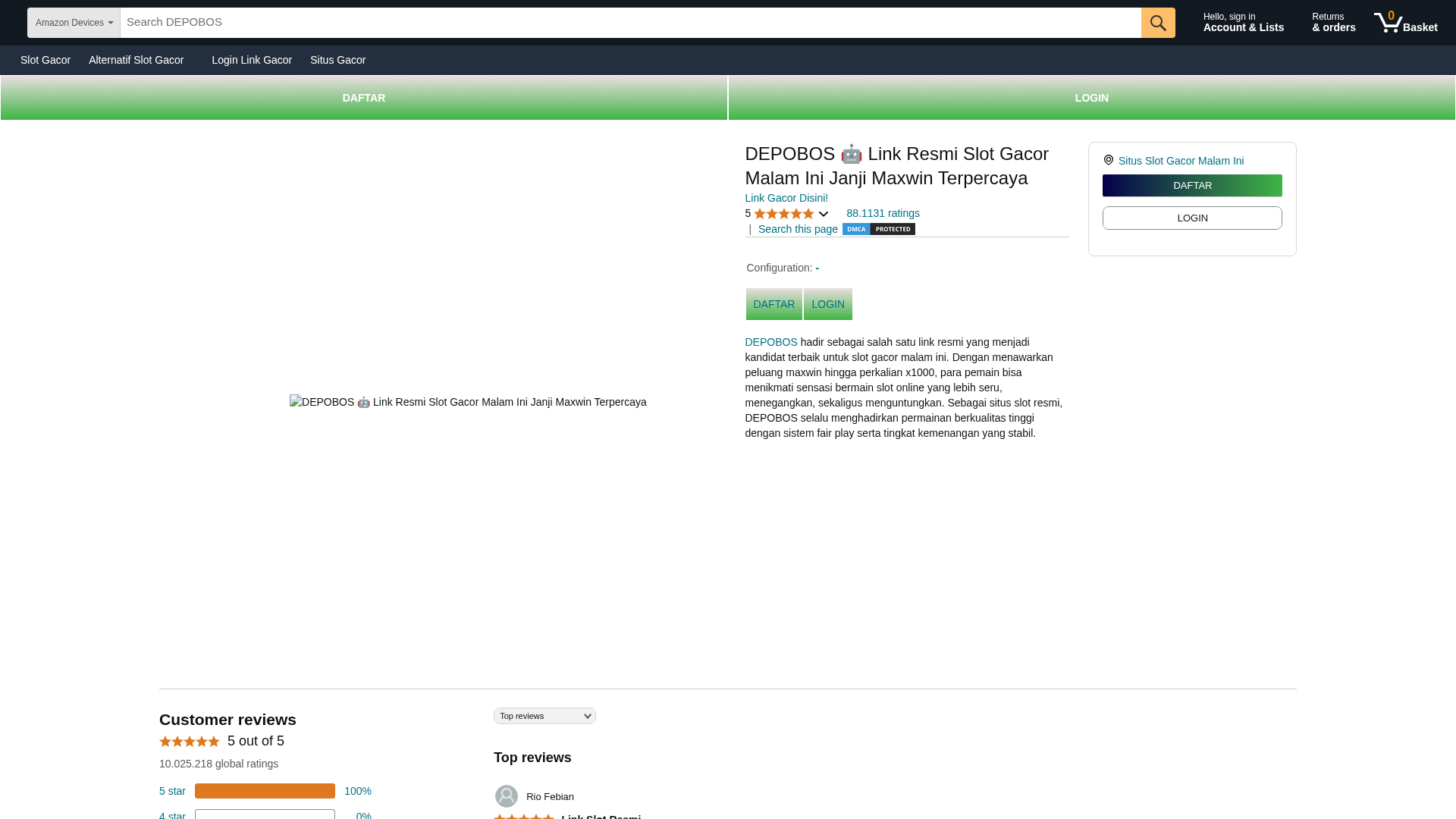
Task: Click the Top reviews heading
Action: (x=532, y=758)
